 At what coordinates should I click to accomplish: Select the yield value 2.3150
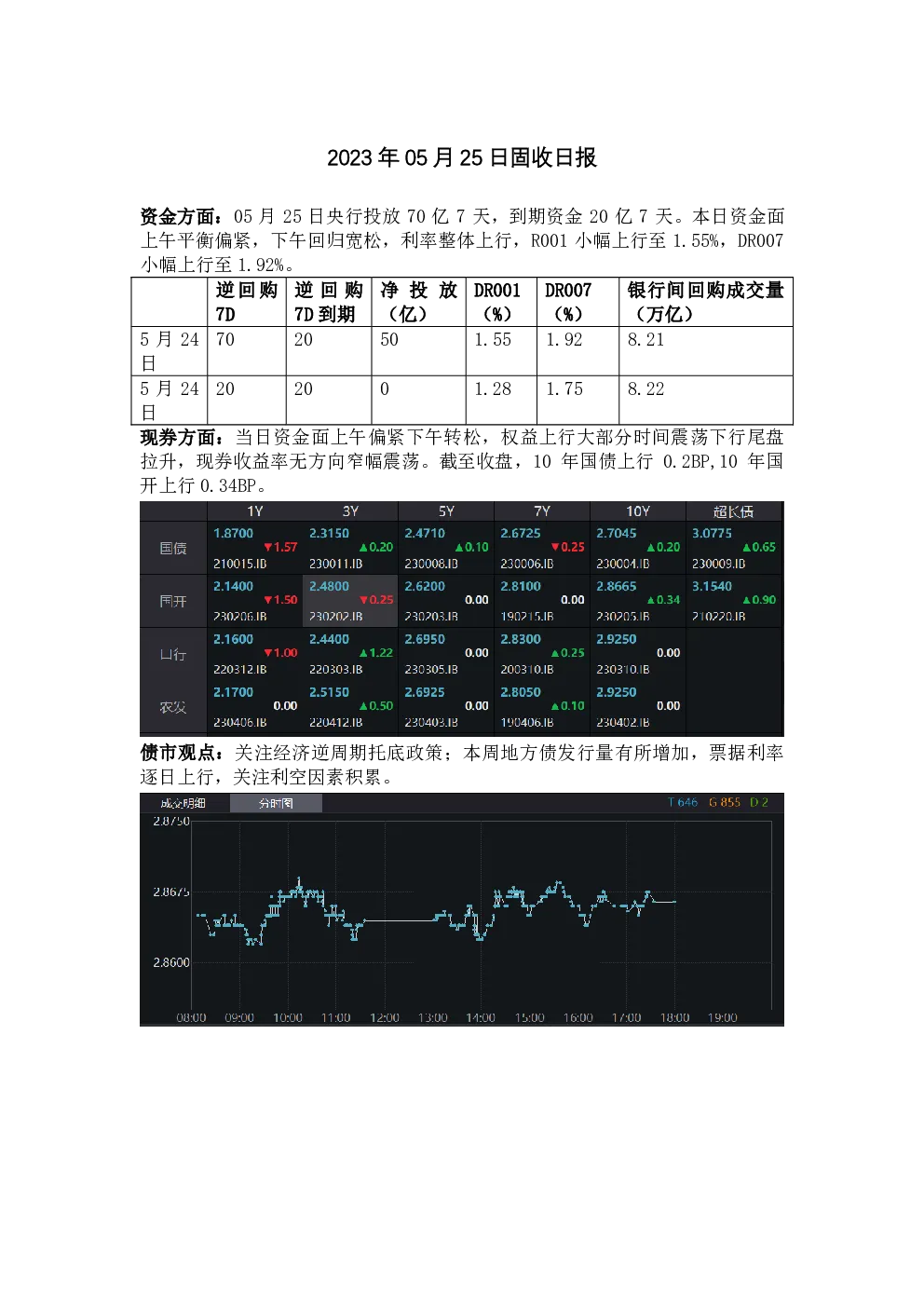click(329, 534)
